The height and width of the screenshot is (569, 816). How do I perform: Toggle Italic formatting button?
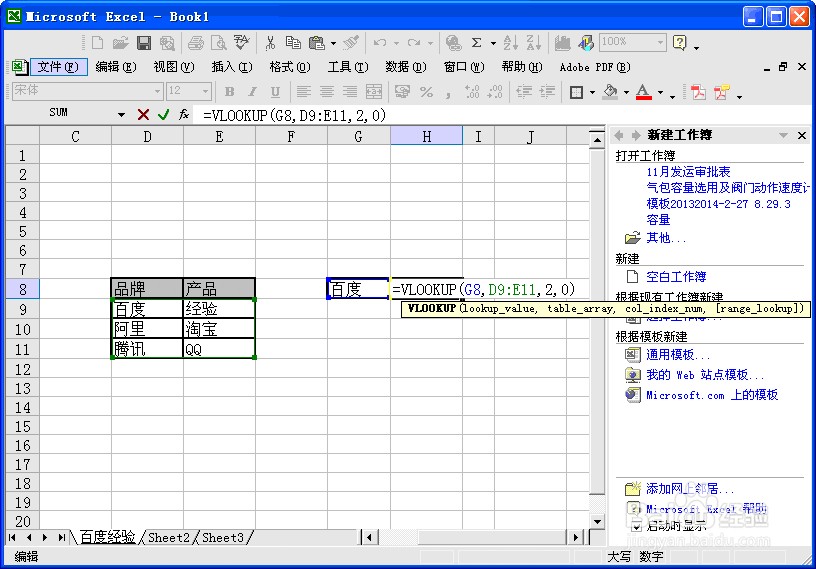coord(252,92)
